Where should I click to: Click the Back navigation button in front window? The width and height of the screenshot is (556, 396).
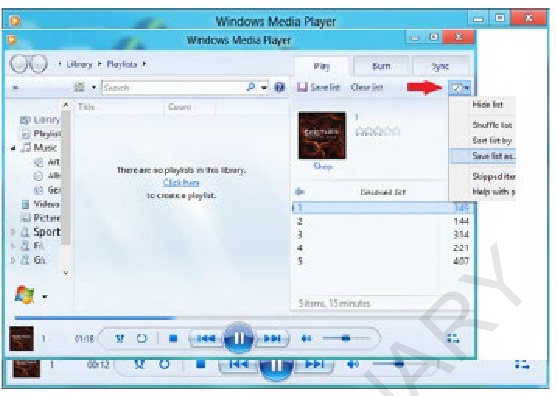[x=19, y=64]
